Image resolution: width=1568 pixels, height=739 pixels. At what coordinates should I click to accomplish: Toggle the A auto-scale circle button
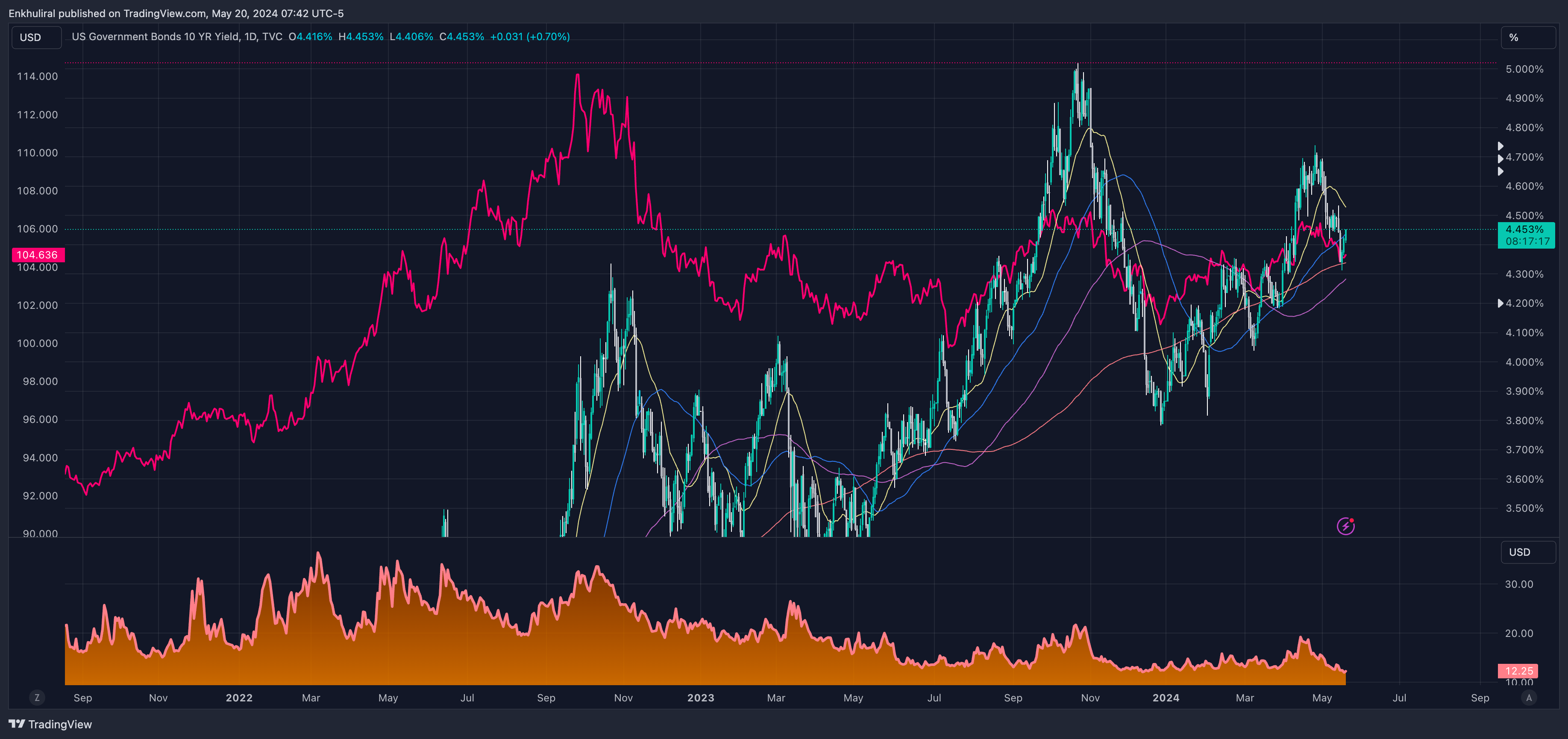[1528, 698]
